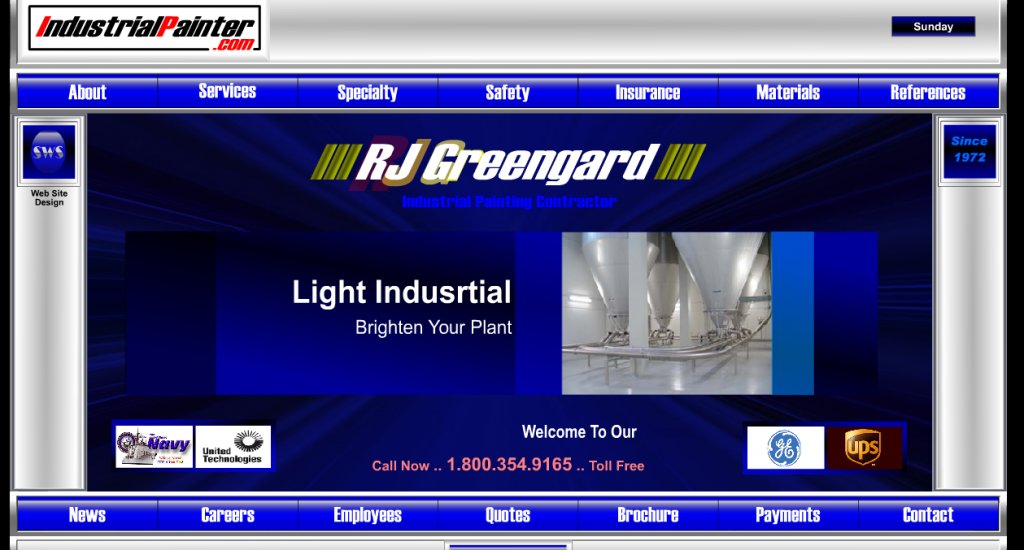Click the Web Site Design caption

click(49, 198)
